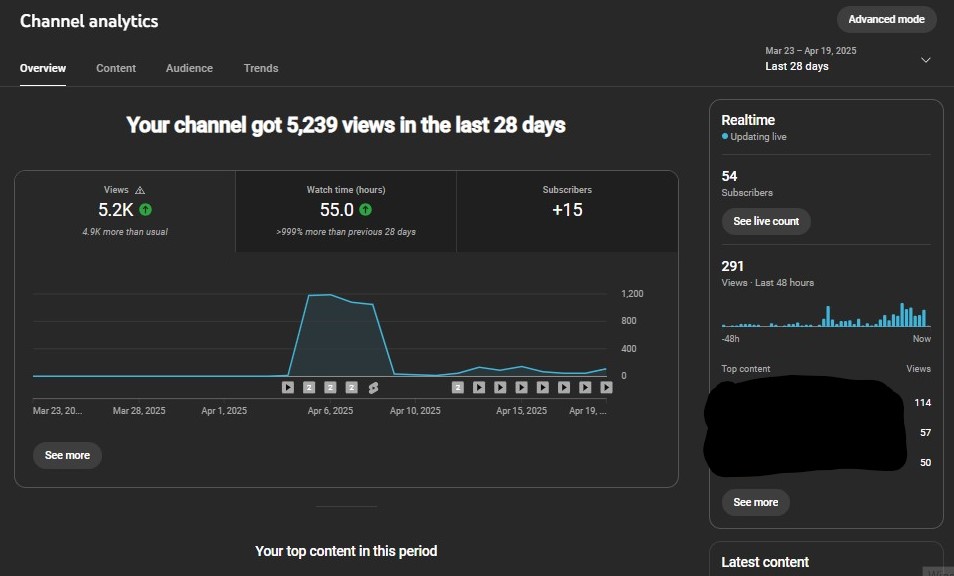
Task: Click the 'Top content' column label
Action: pos(745,369)
